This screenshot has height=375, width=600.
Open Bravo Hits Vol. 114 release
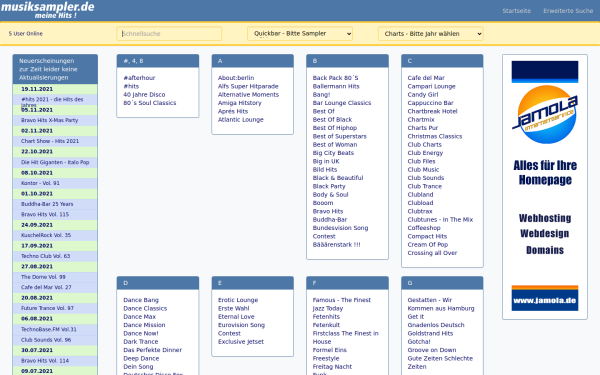[x=45, y=360]
